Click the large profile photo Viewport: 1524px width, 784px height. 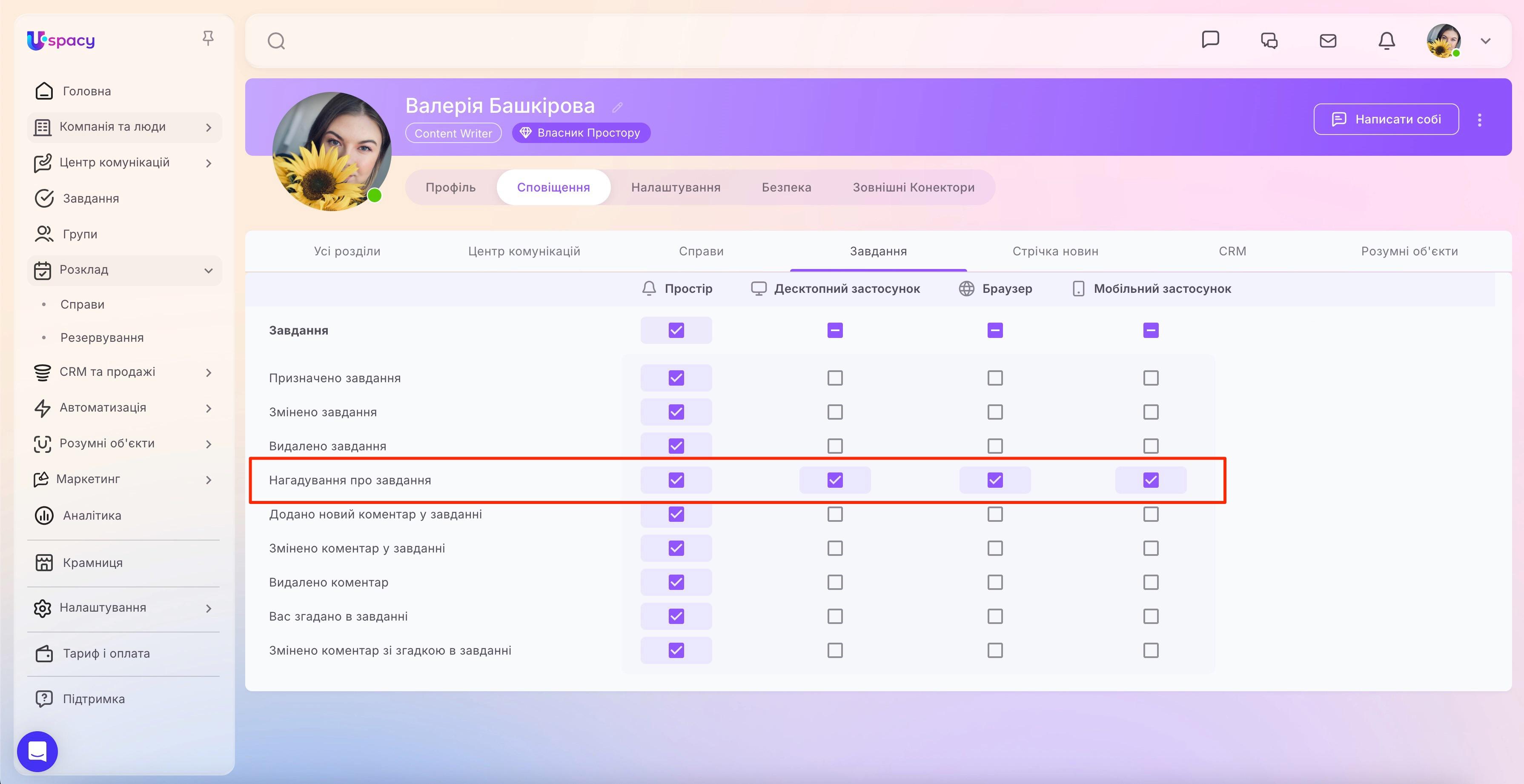tap(331, 151)
